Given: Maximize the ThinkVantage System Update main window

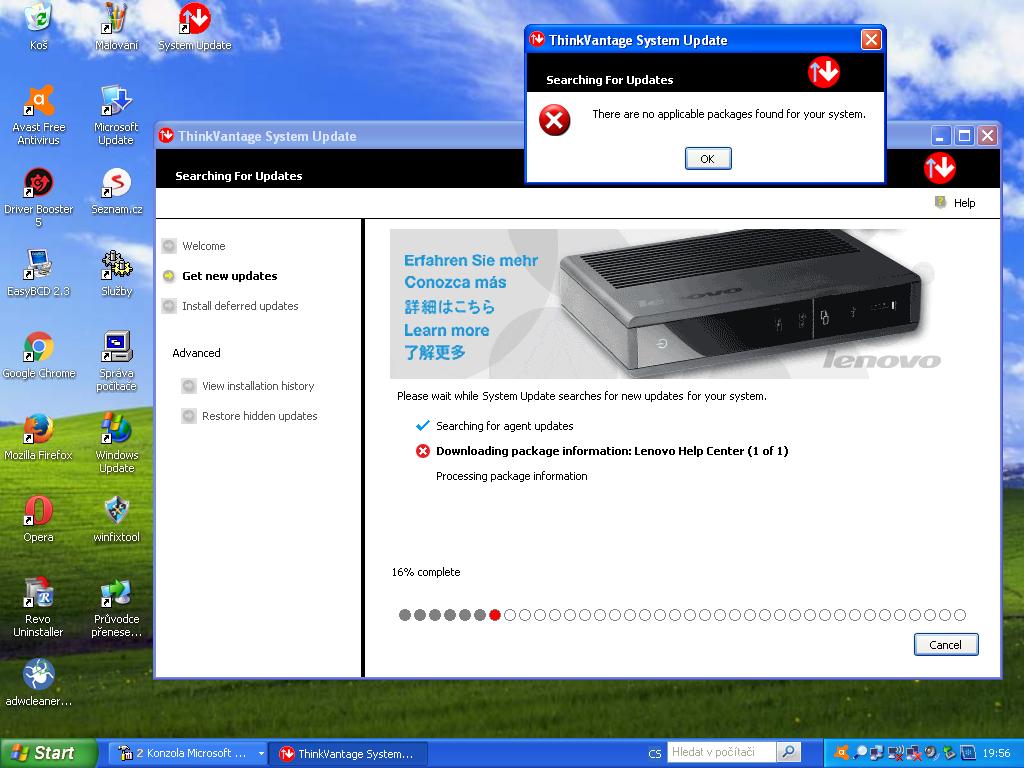Looking at the screenshot, I should pyautogui.click(x=964, y=136).
